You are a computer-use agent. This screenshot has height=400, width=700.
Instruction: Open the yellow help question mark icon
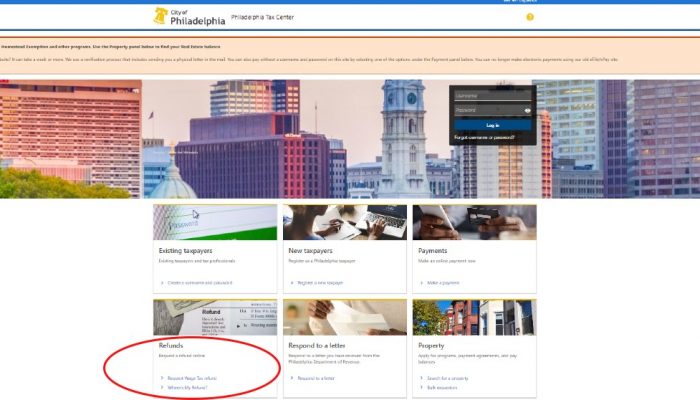530,17
